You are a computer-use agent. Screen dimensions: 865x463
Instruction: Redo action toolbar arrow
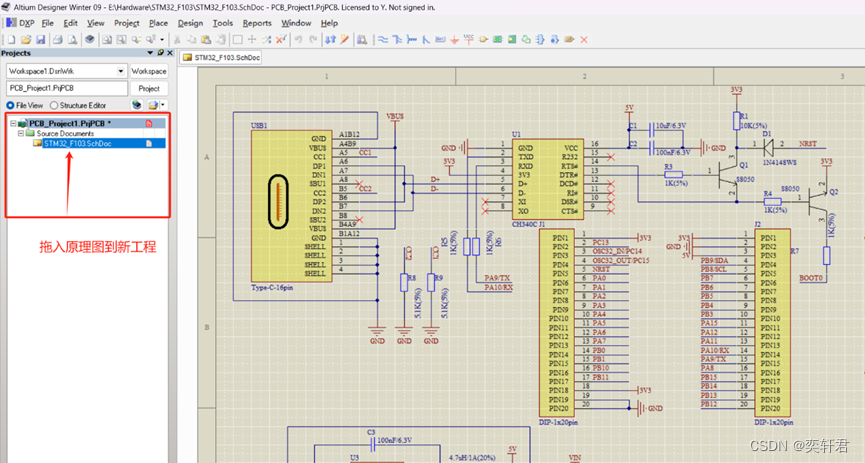pos(313,40)
